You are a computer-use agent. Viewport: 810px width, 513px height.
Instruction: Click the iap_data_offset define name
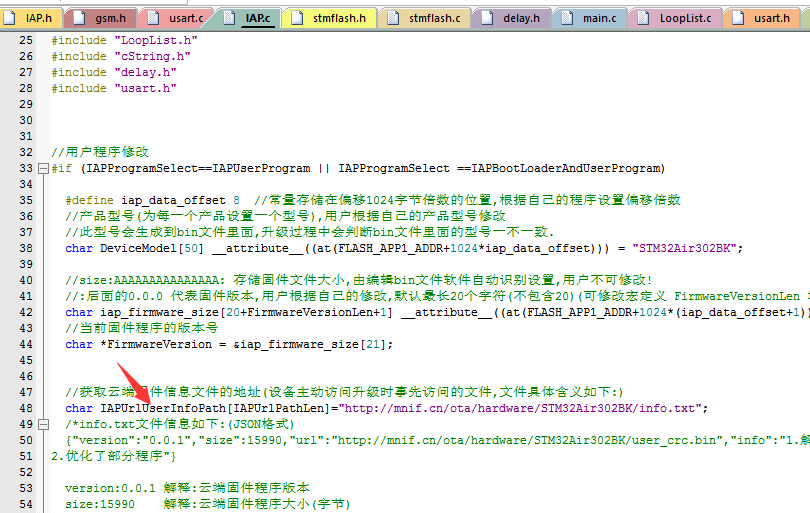(x=174, y=200)
